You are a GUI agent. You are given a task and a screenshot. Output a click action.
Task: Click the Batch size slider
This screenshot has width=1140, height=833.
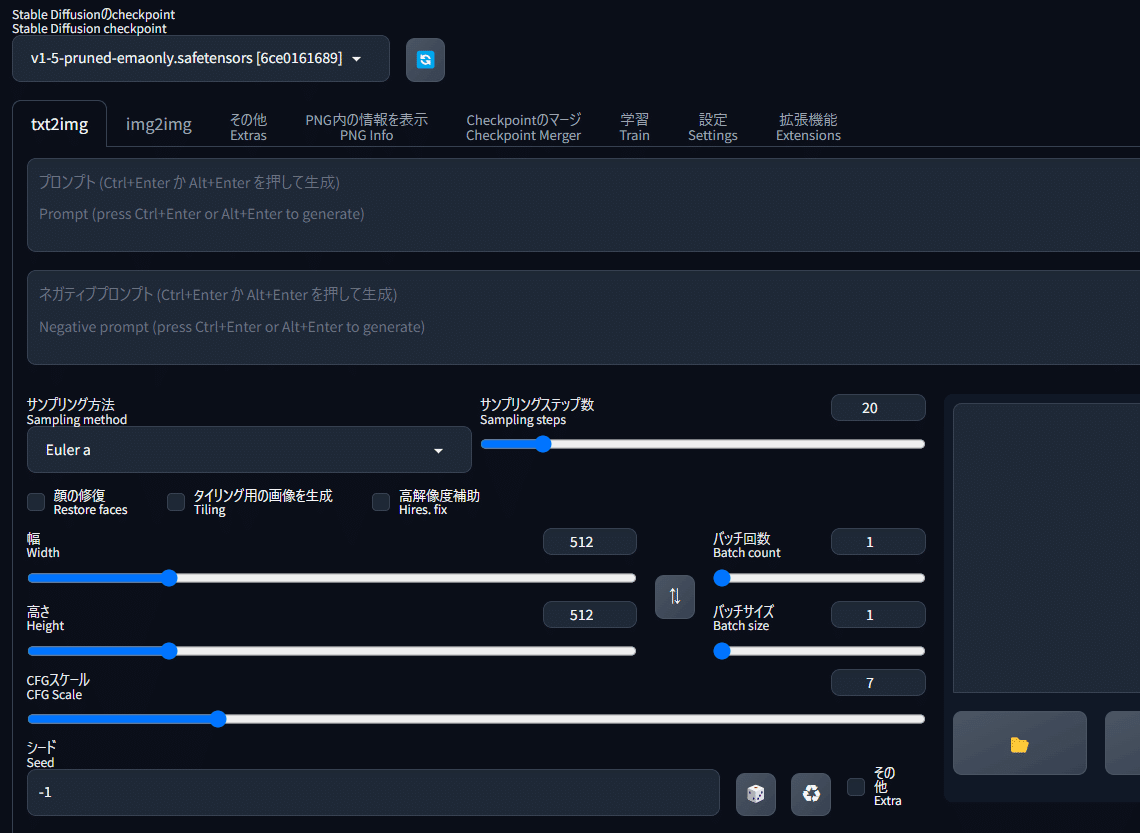pos(819,651)
